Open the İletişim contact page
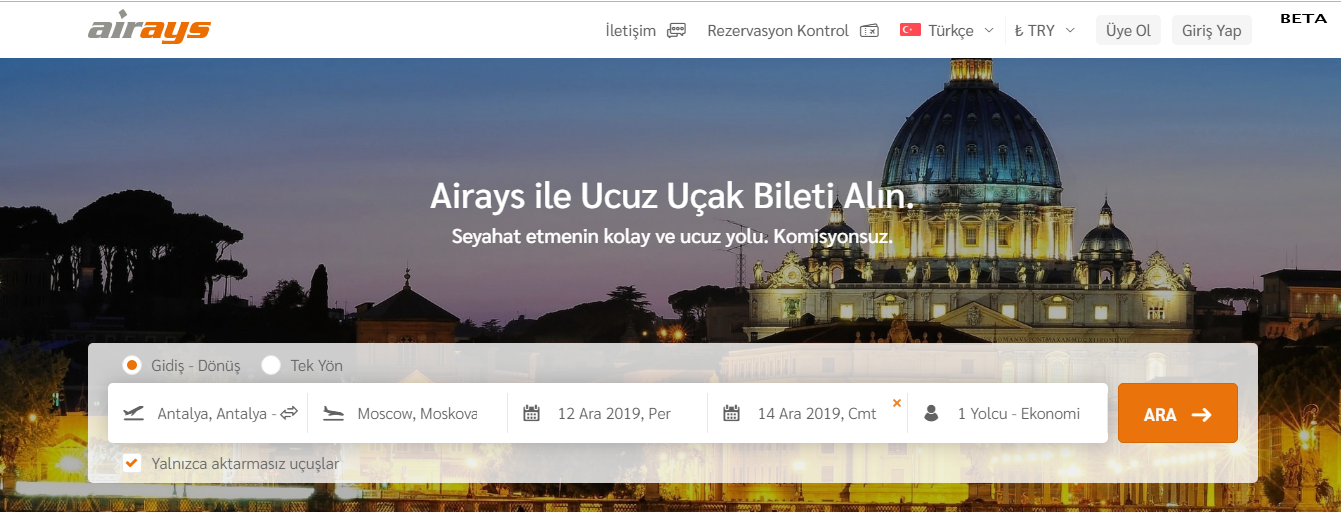The image size is (1341, 512). [x=646, y=30]
